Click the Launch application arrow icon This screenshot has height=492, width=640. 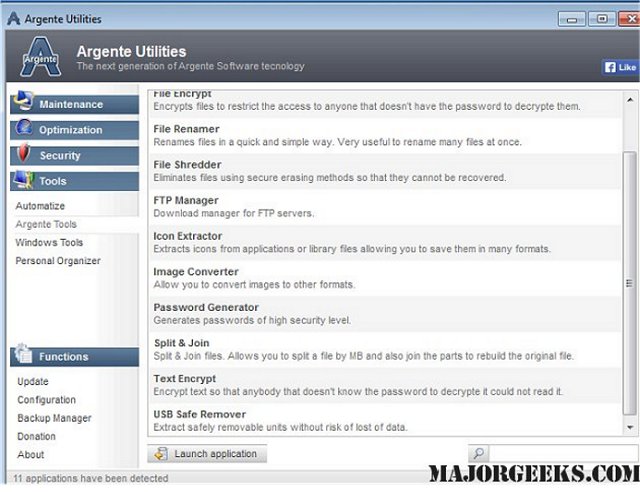(161, 454)
